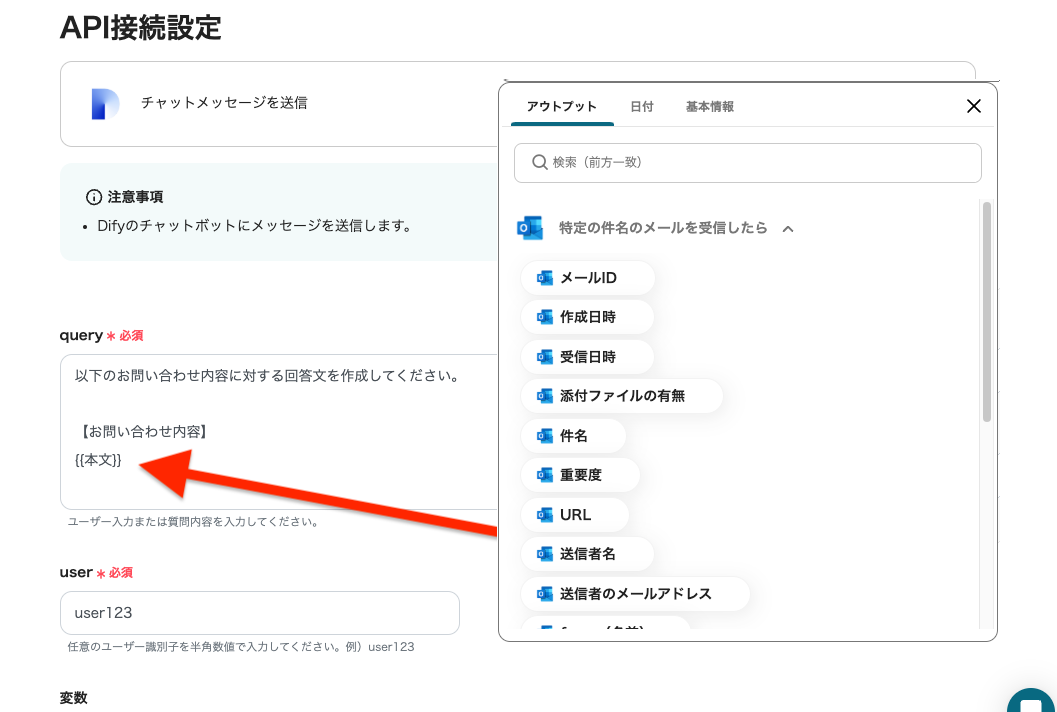1057x712 pixels.
Task: Switch to the アウトプット tab
Action: tap(562, 107)
